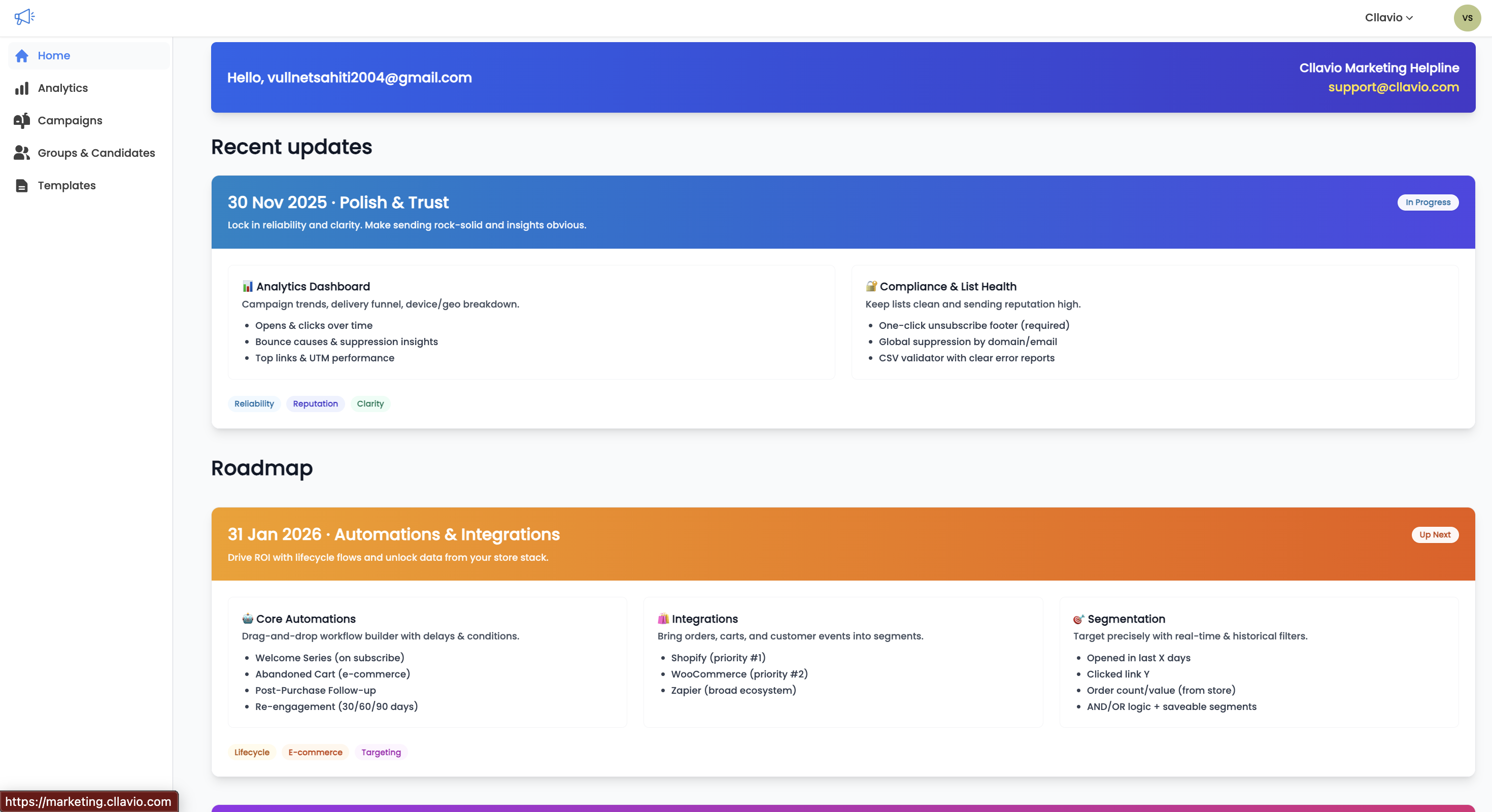Click the Up Next badge
The image size is (1492, 812).
tap(1434, 534)
